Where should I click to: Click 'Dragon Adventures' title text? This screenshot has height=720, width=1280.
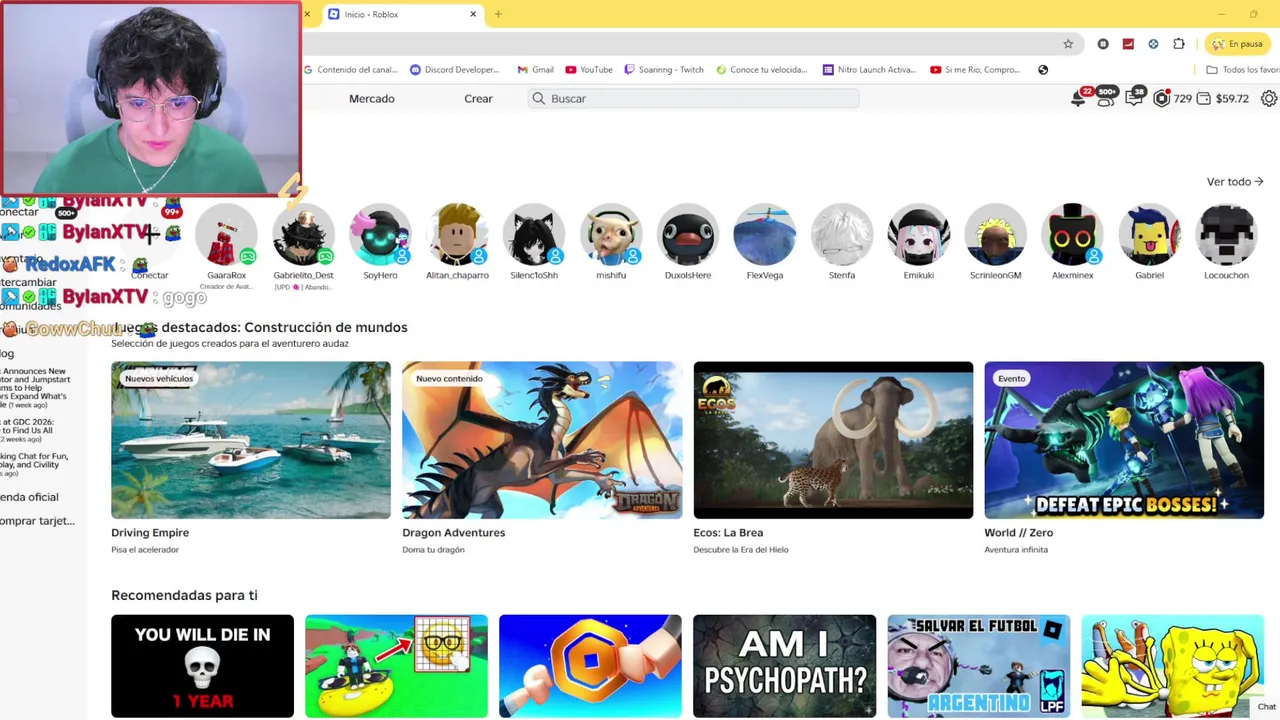click(x=453, y=533)
